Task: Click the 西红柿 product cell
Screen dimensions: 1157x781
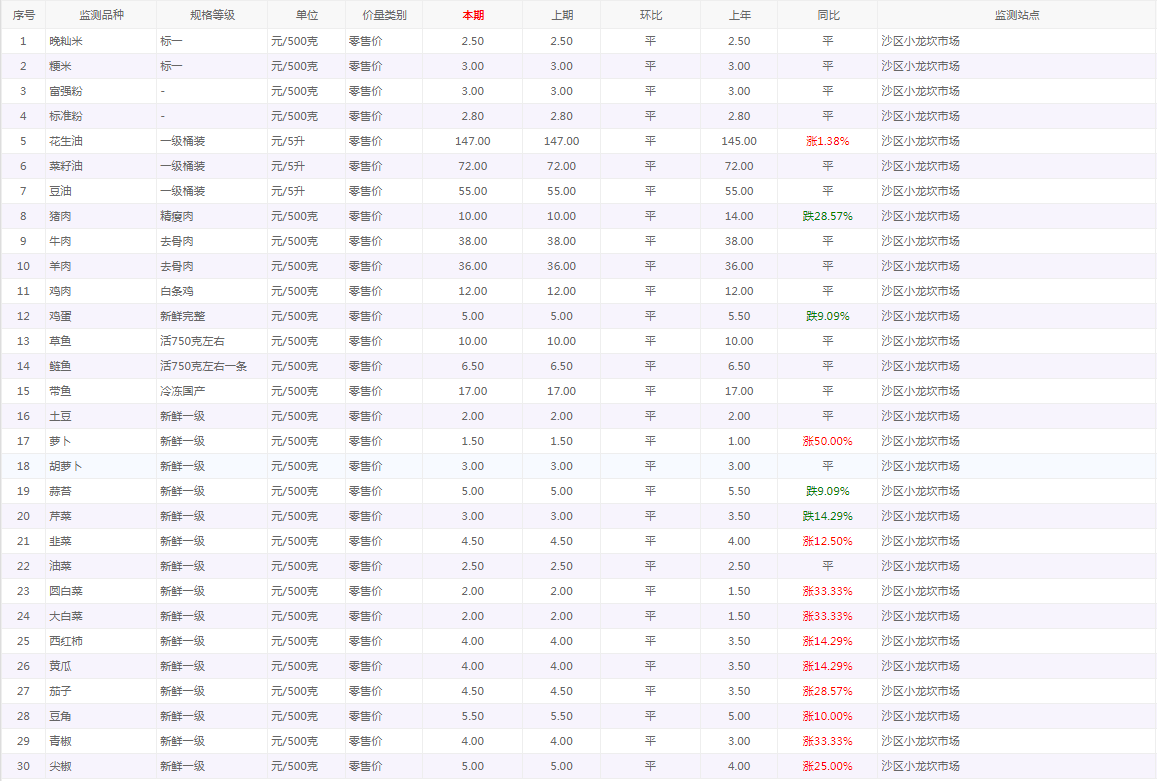Action: click(66, 641)
